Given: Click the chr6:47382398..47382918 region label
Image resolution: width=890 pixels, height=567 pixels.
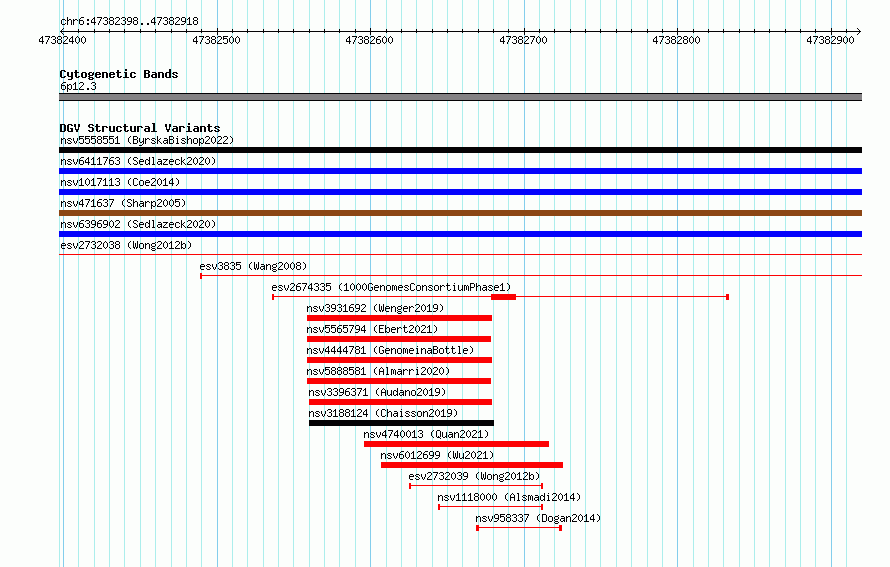Looking at the screenshot, I should coord(129,21).
